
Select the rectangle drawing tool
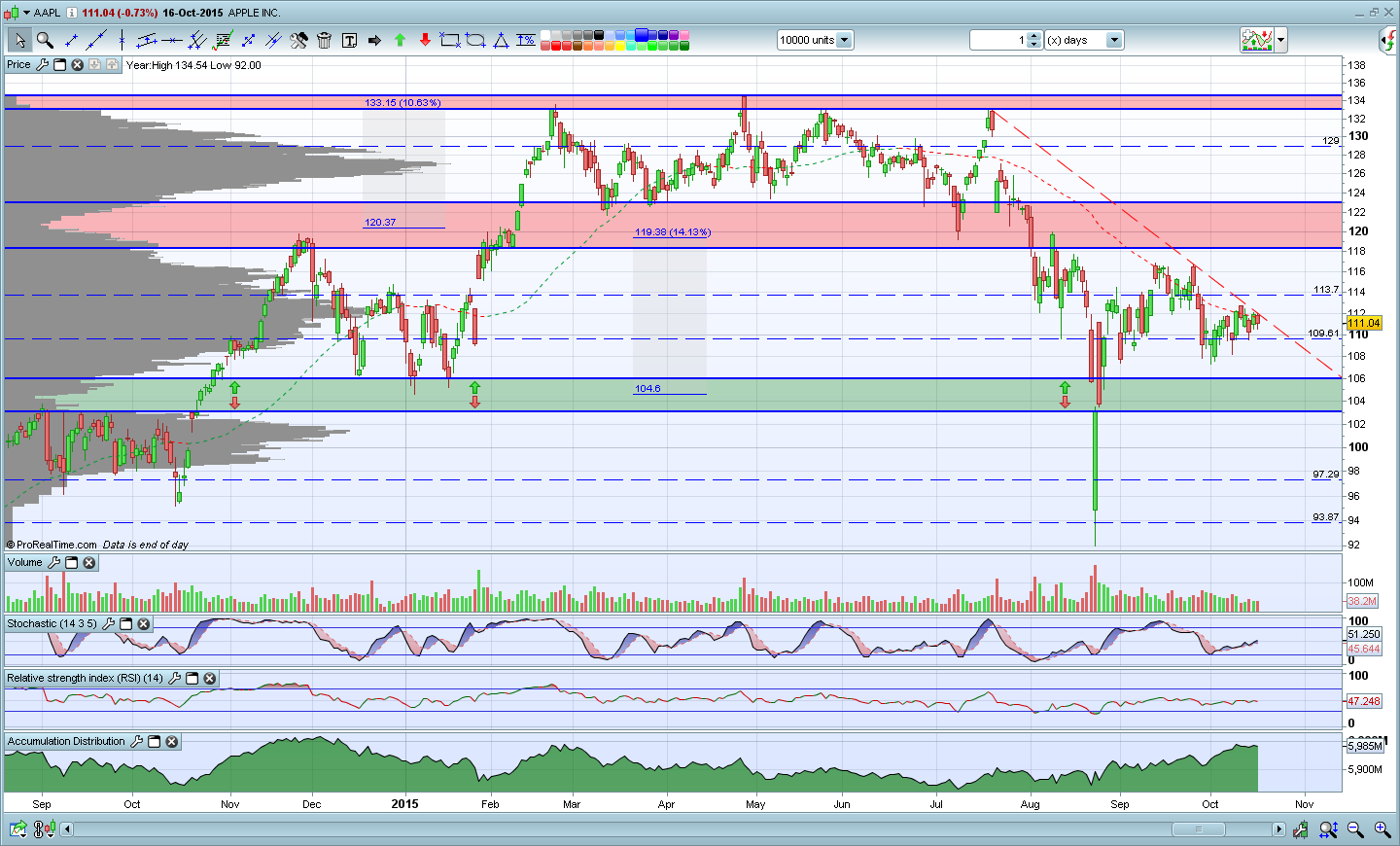[x=450, y=40]
